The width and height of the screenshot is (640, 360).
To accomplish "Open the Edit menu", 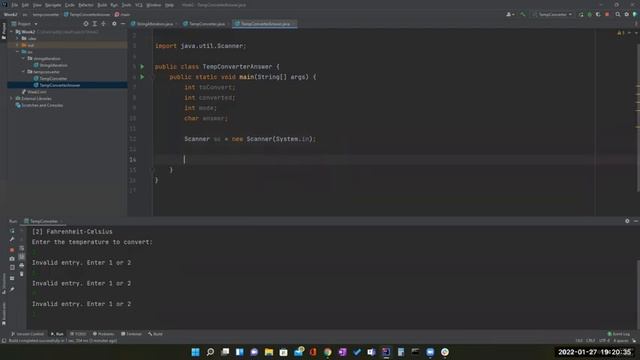I will (25, 5).
